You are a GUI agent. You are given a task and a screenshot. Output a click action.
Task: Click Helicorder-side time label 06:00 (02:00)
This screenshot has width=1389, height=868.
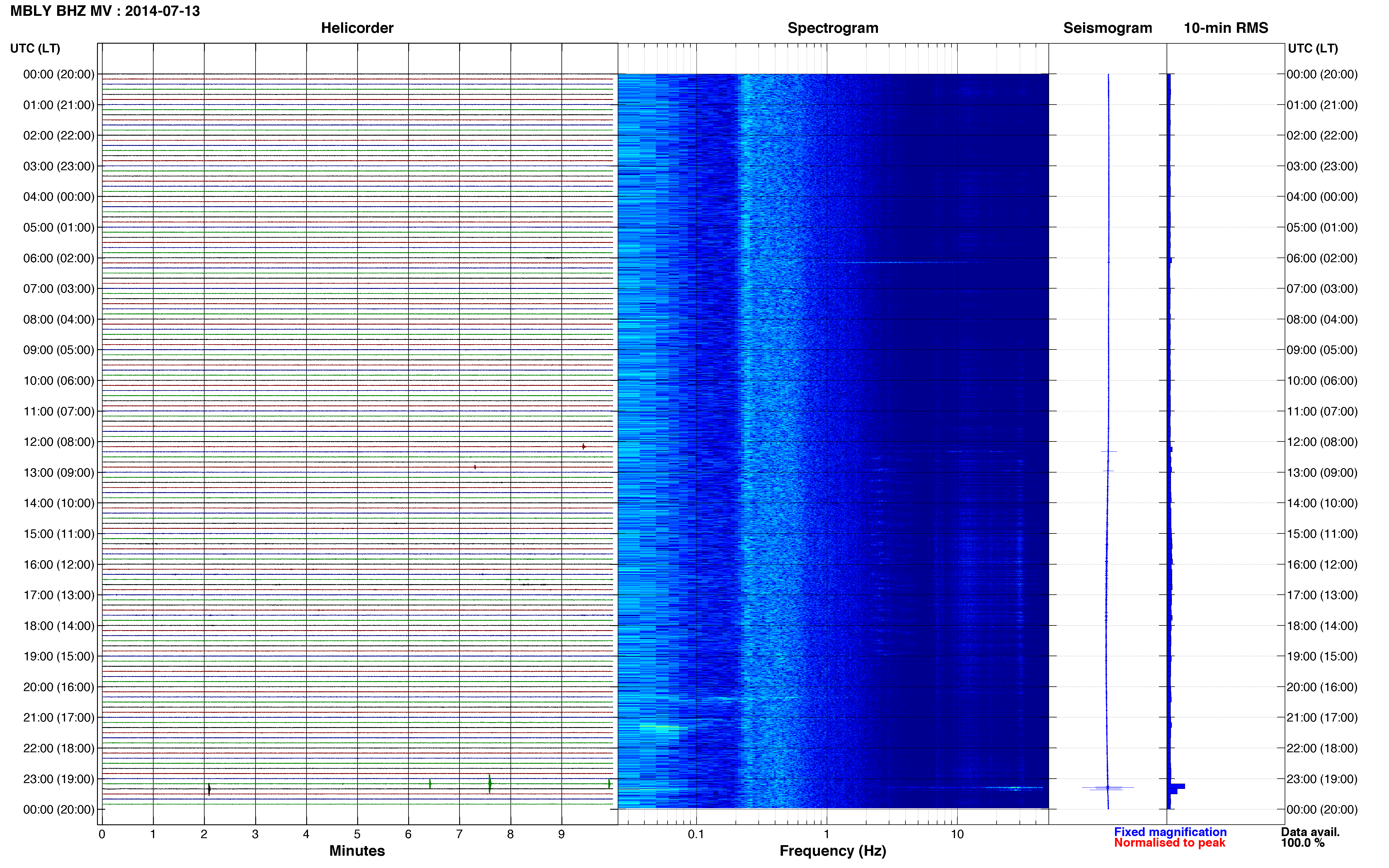(x=59, y=258)
